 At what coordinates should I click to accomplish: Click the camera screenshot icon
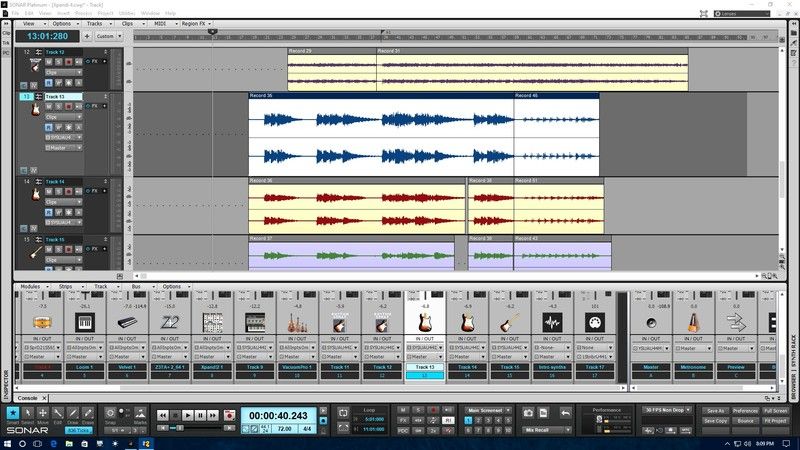[x=528, y=411]
